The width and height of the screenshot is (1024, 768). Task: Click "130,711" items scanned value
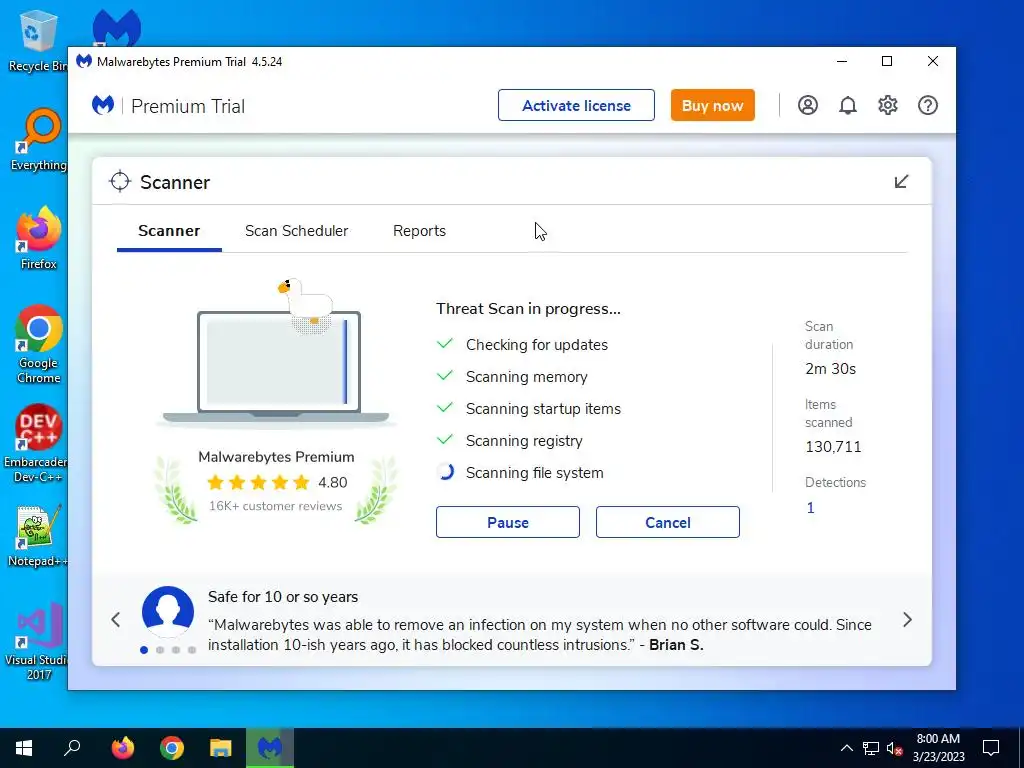pyautogui.click(x=833, y=447)
